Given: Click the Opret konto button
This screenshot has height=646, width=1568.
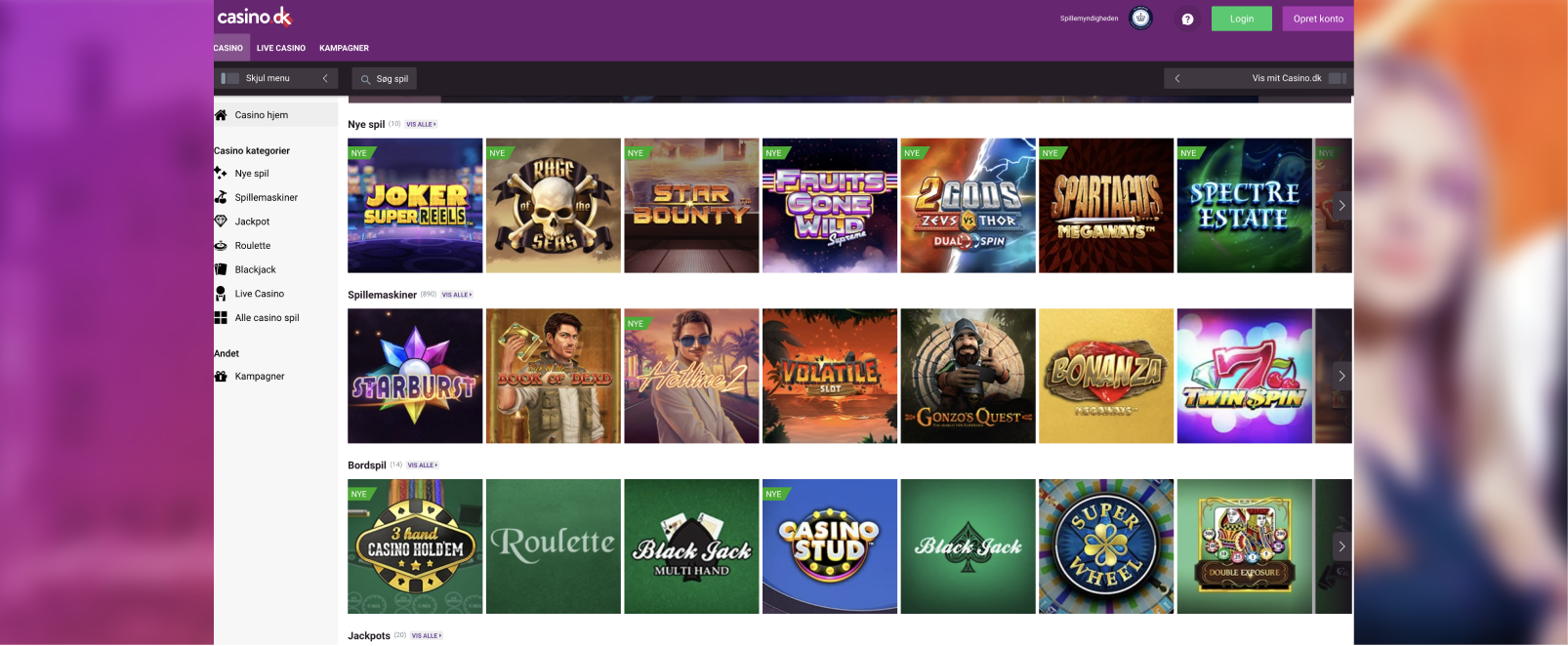Looking at the screenshot, I should (1318, 19).
